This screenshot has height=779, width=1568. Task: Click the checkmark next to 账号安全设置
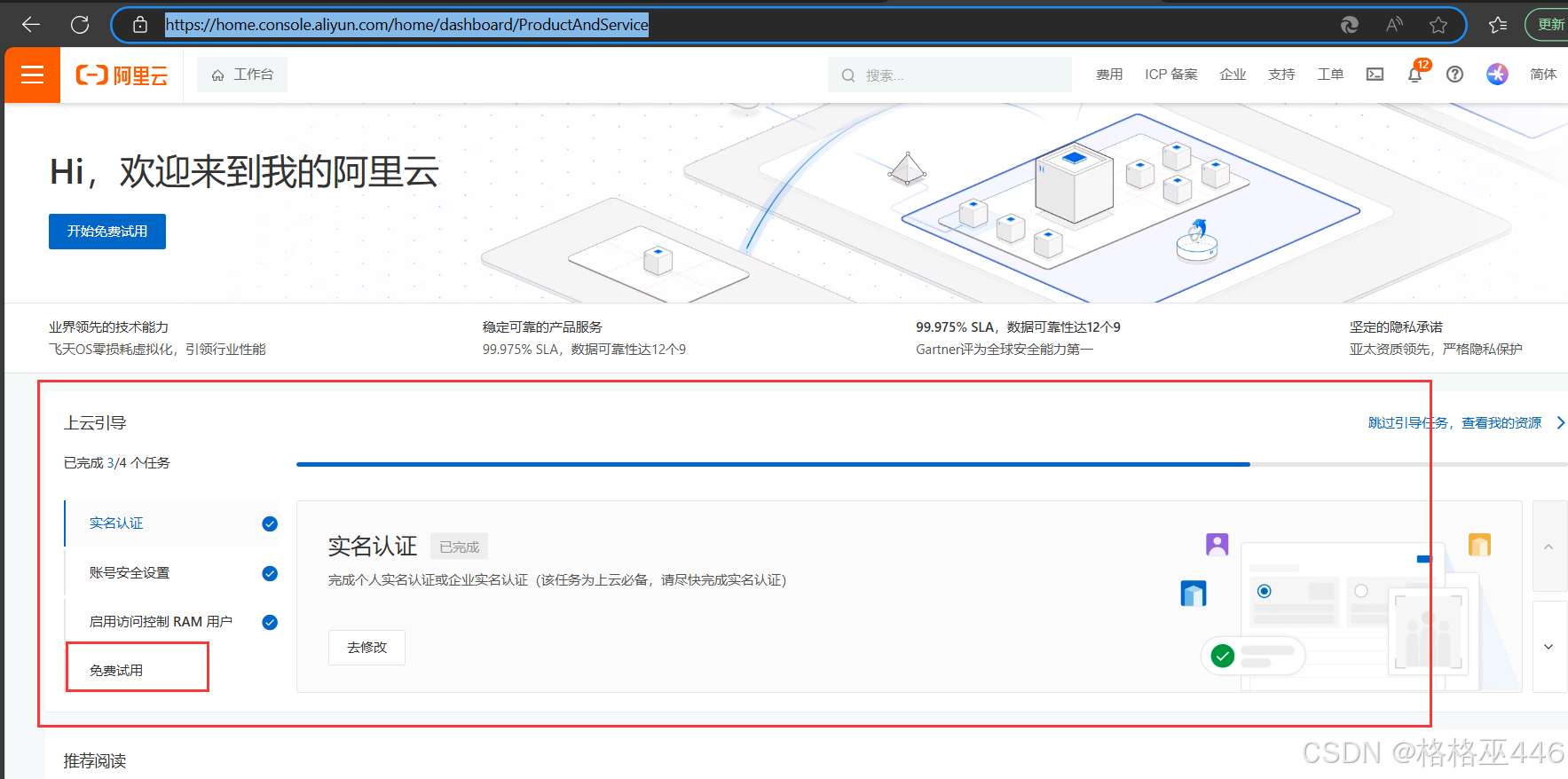[270, 573]
